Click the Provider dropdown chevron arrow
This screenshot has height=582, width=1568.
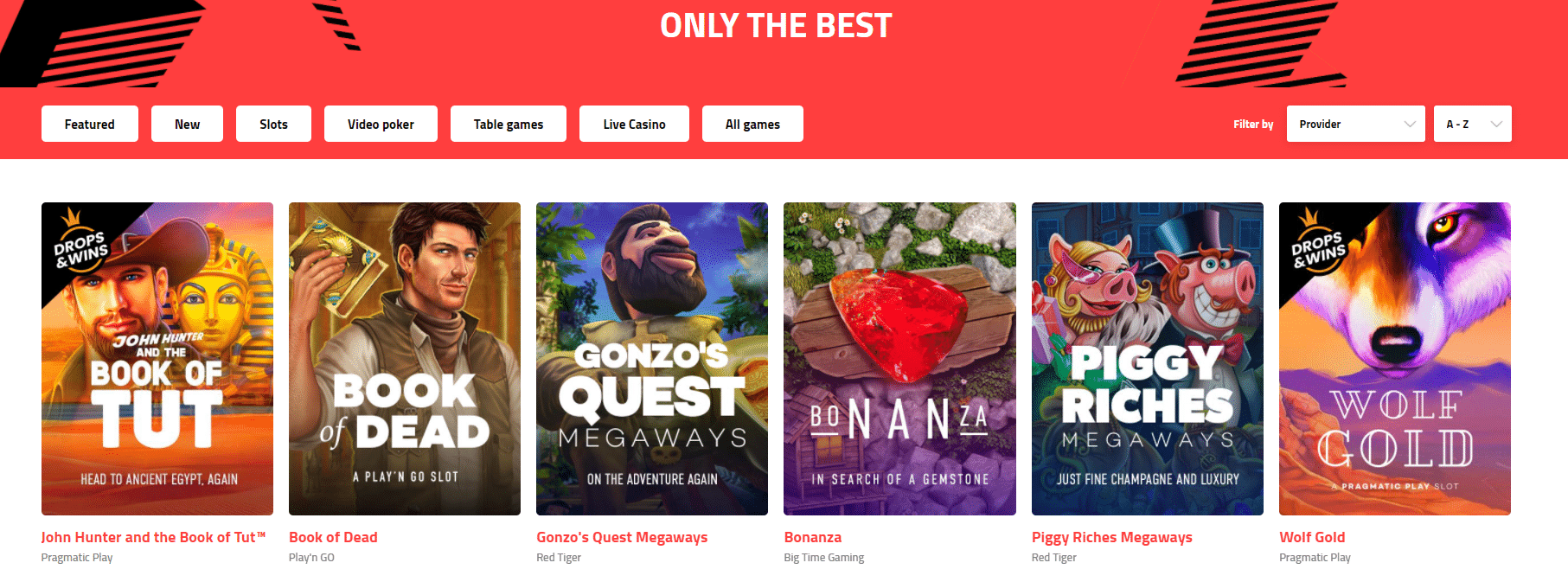pyautogui.click(x=1410, y=125)
